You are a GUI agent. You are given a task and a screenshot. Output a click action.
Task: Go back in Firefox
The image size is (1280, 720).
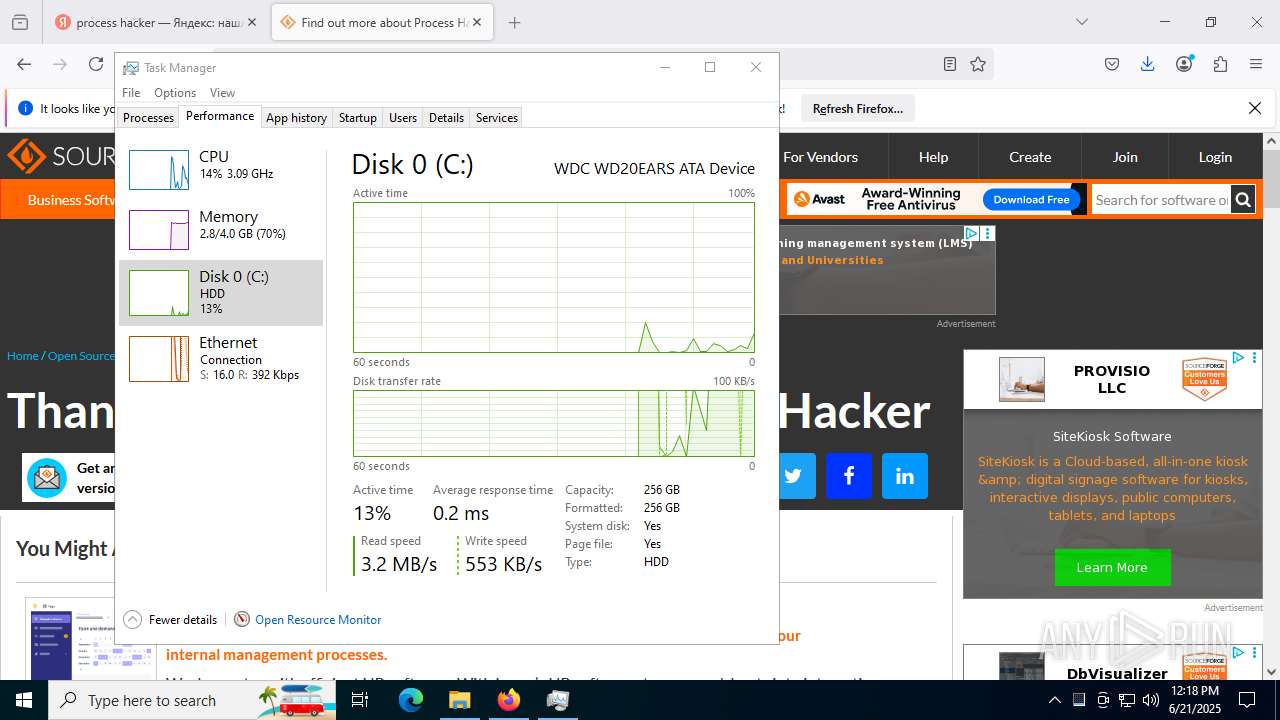[x=24, y=64]
